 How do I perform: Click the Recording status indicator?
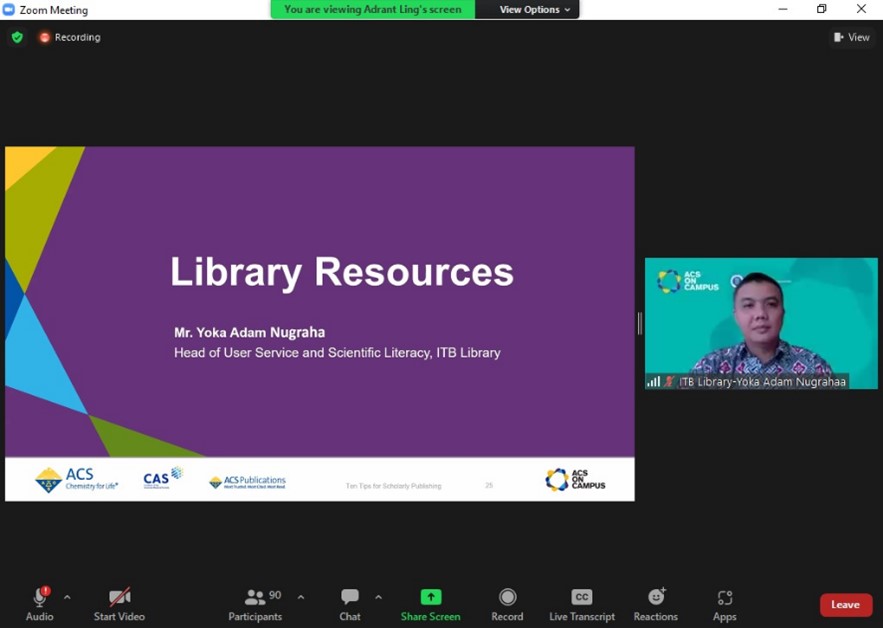point(70,37)
